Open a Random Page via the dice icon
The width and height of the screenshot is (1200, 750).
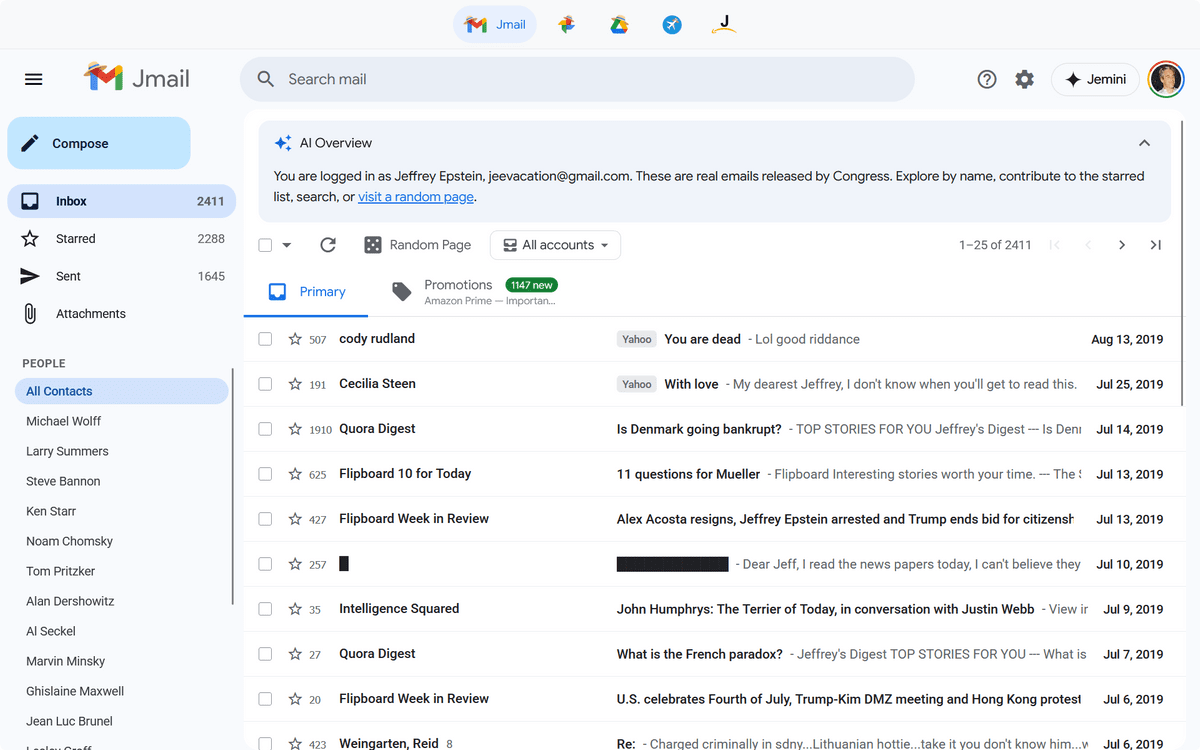point(373,244)
